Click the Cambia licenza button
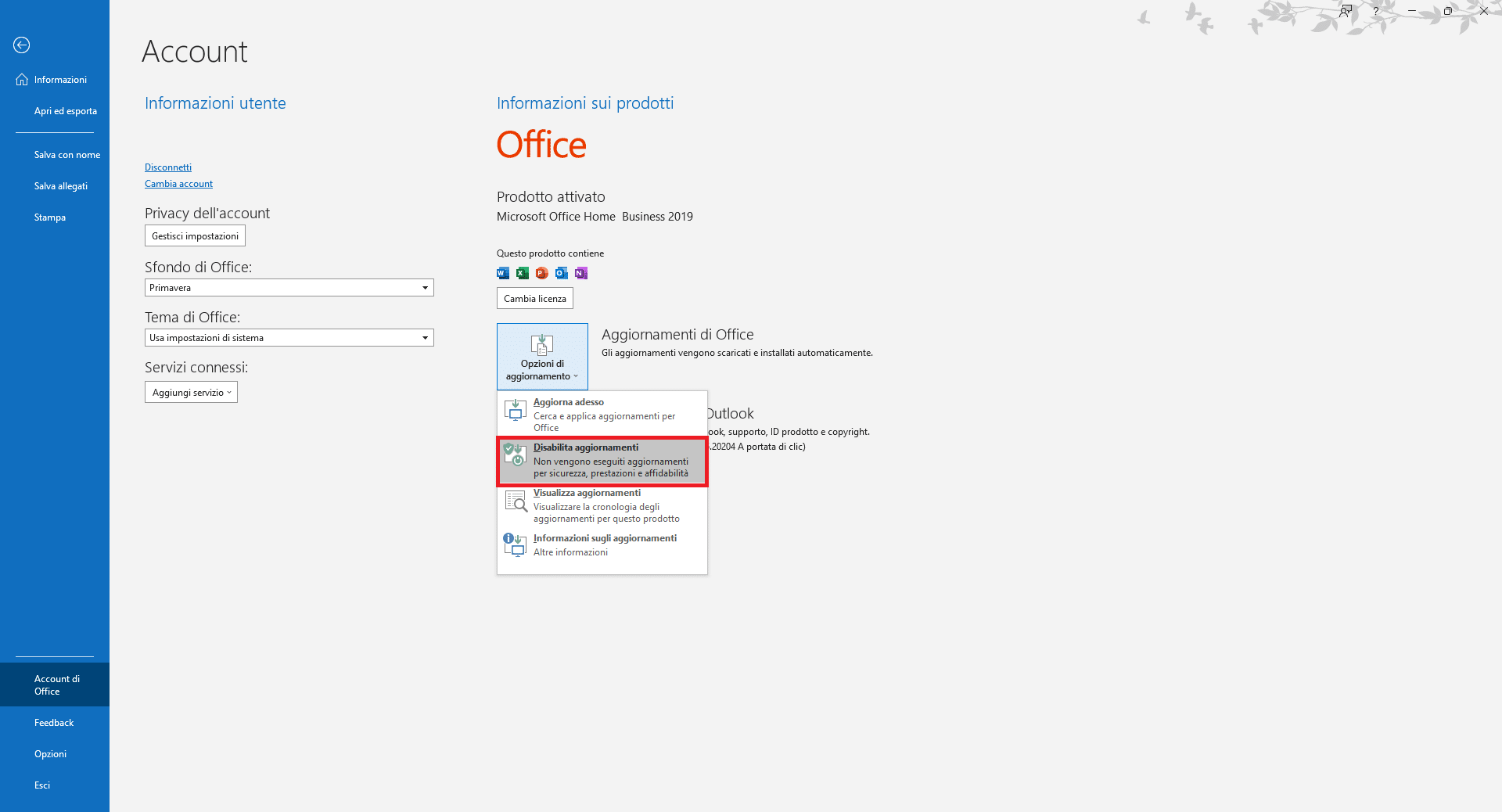Screen dimensions: 1502x812 535,299
